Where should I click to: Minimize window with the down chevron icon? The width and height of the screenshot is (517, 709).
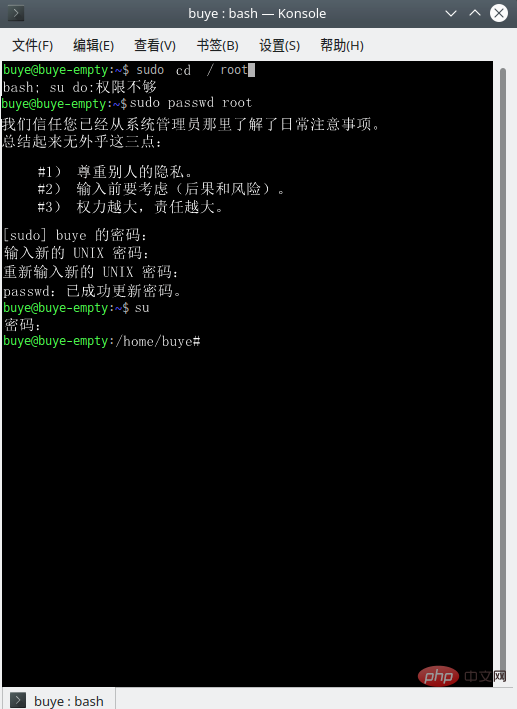pos(451,13)
